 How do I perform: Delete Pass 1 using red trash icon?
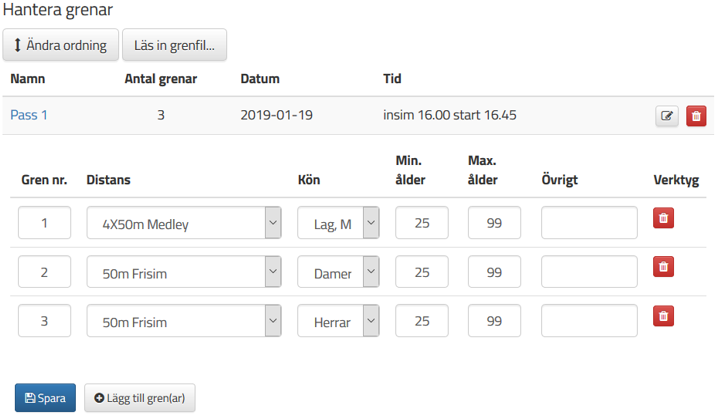(x=696, y=116)
